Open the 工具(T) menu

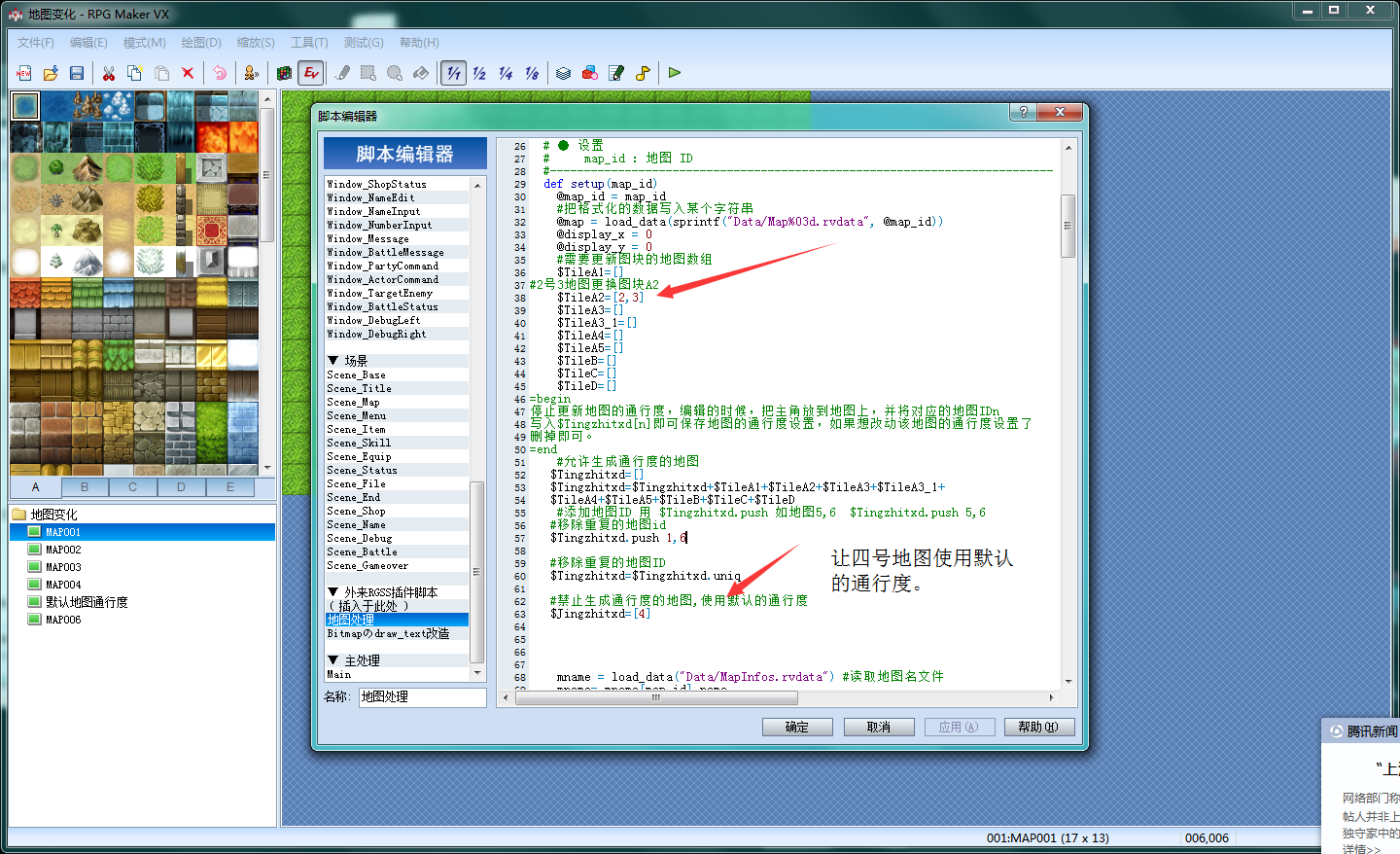click(x=310, y=43)
